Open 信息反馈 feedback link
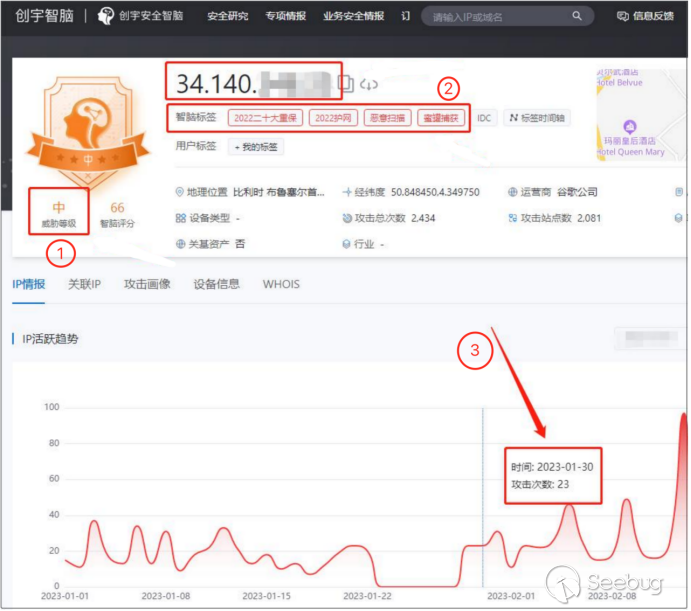691x611 pixels. [x=647, y=16]
